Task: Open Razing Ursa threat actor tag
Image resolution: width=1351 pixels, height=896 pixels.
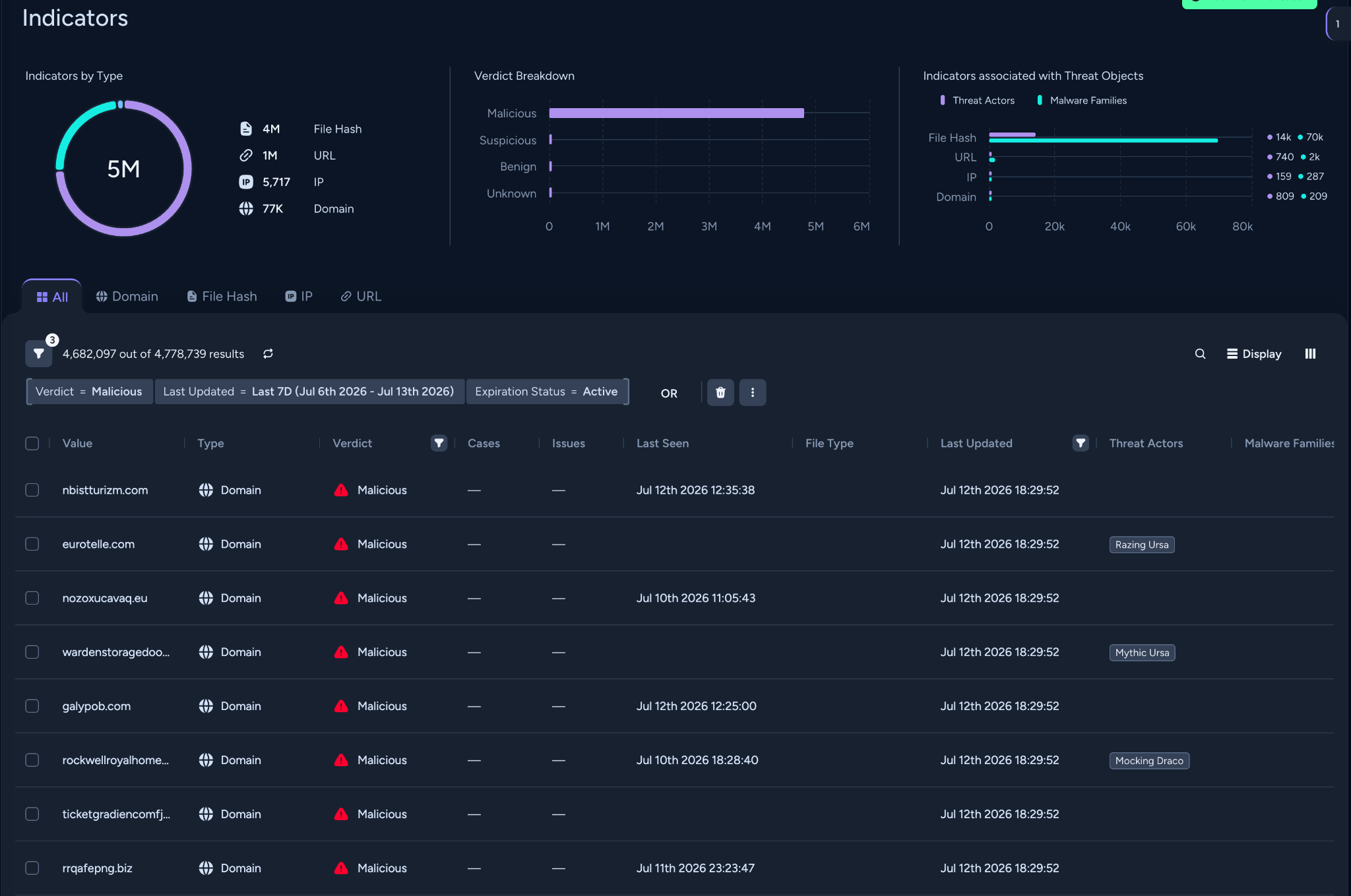Action: click(1142, 545)
